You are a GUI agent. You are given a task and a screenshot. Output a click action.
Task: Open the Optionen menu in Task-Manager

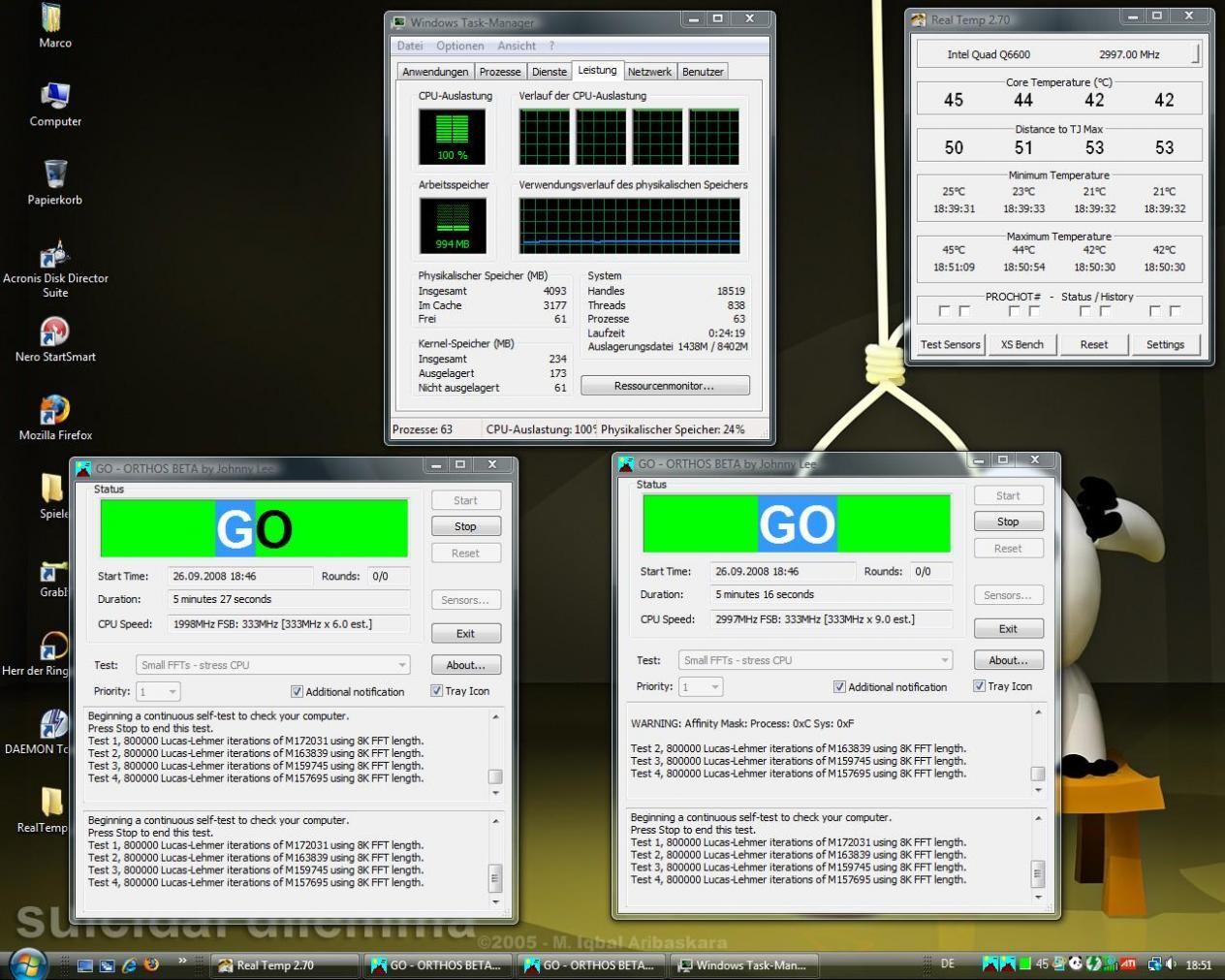click(460, 46)
